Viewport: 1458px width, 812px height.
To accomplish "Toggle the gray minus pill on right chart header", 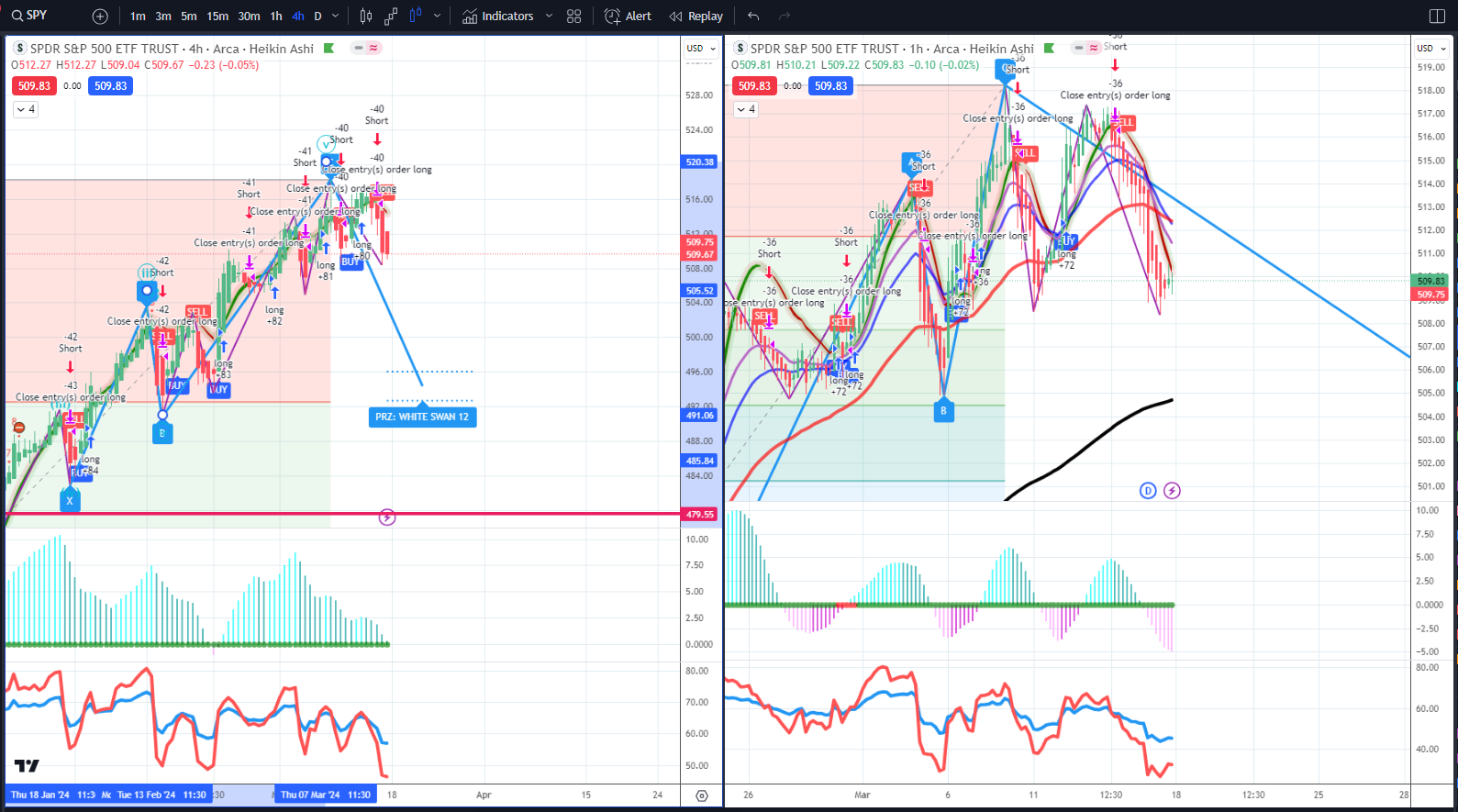I will 1079,48.
